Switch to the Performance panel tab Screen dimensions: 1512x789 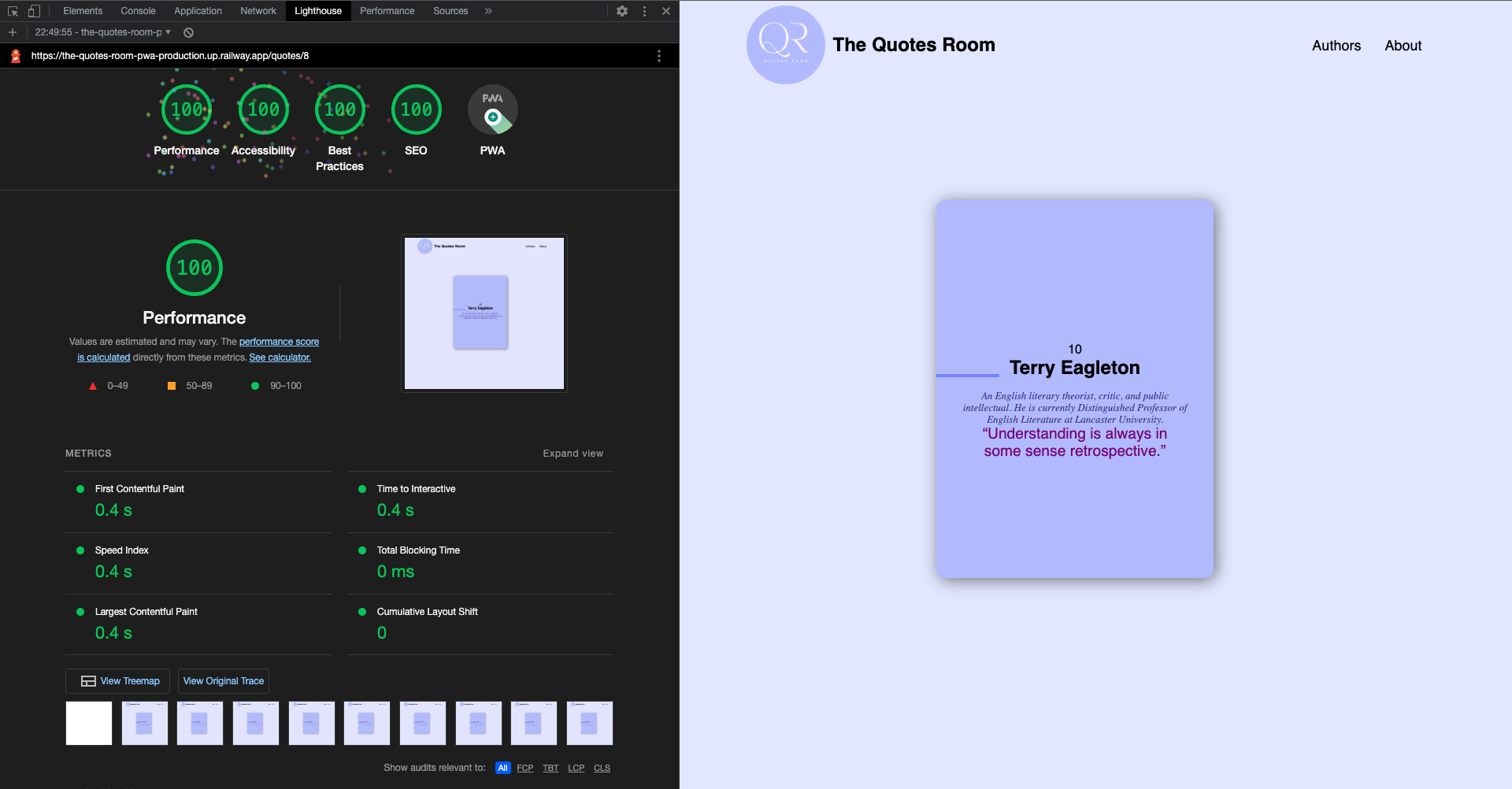[x=387, y=10]
